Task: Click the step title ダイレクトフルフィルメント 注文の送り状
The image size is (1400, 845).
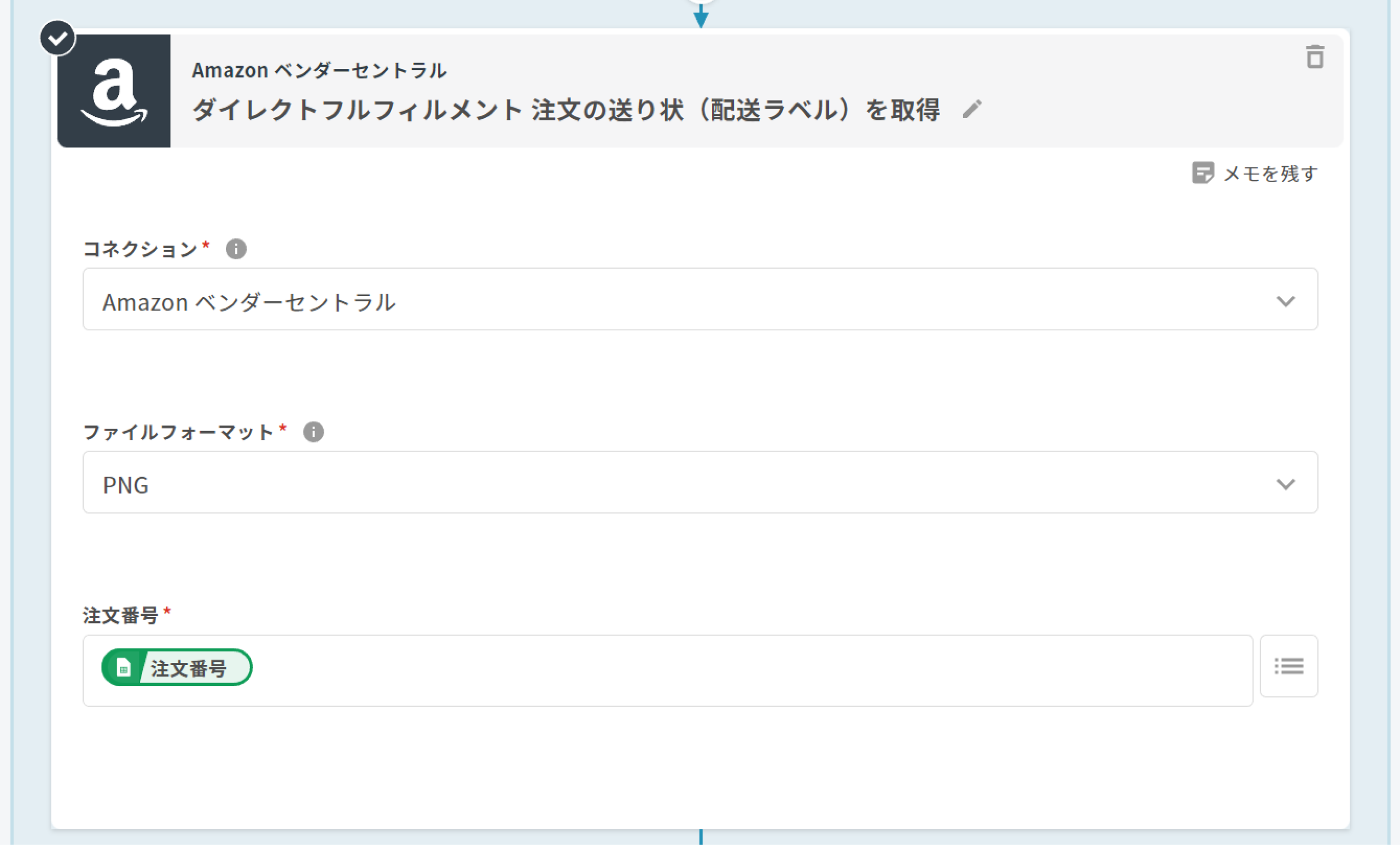Action: [x=565, y=110]
